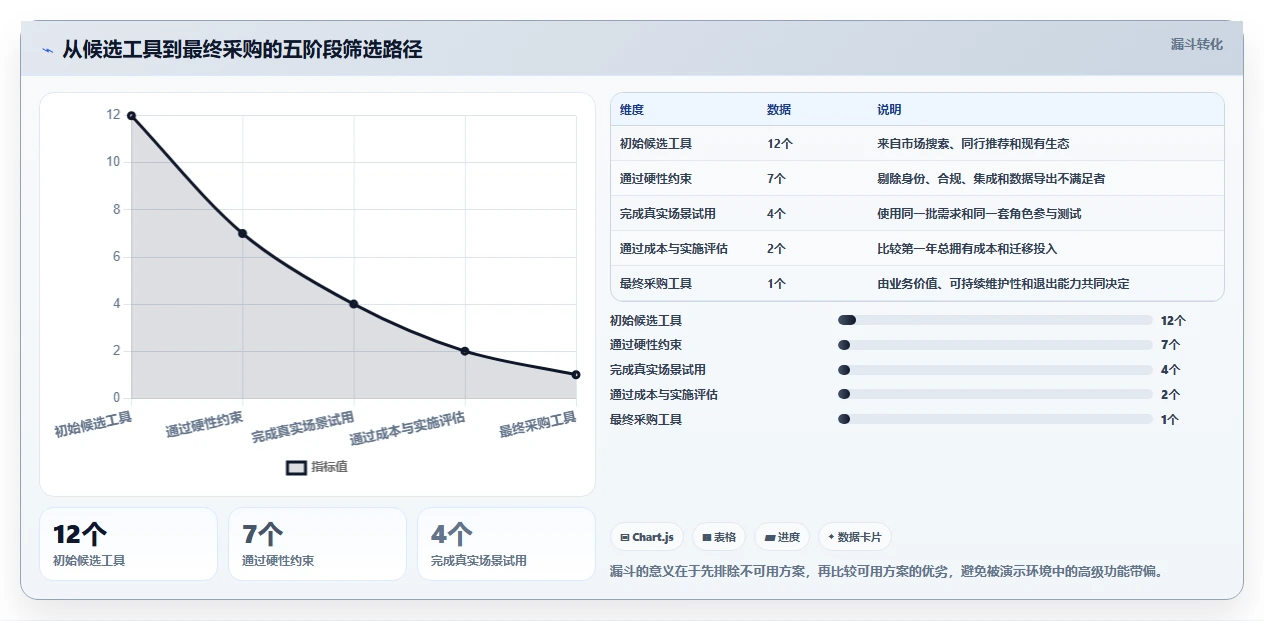1264x621 pixels.
Task: Click the 完成真实场景试用 progress bar
Action: point(995,370)
